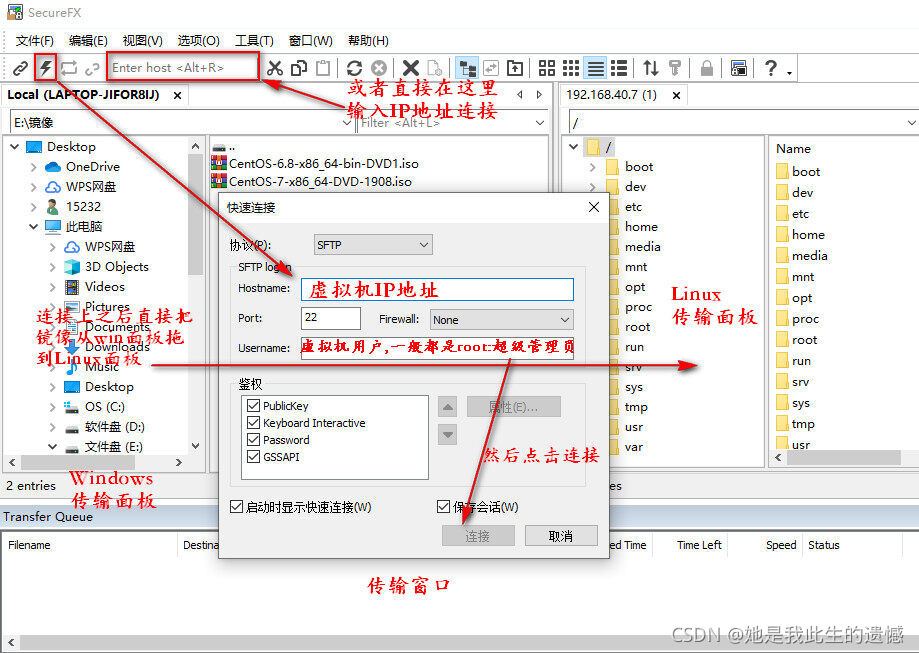Screen dimensions: 919x653
Task: Open the 编辑(E) menu
Action: (88, 40)
